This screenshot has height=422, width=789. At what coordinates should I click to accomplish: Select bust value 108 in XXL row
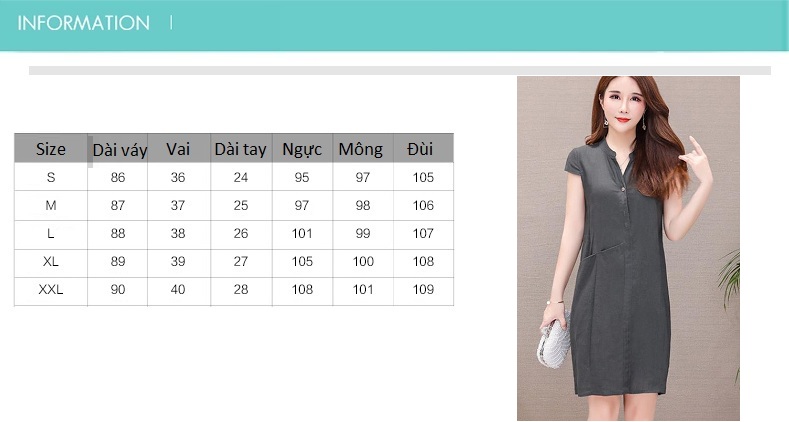coord(302,289)
